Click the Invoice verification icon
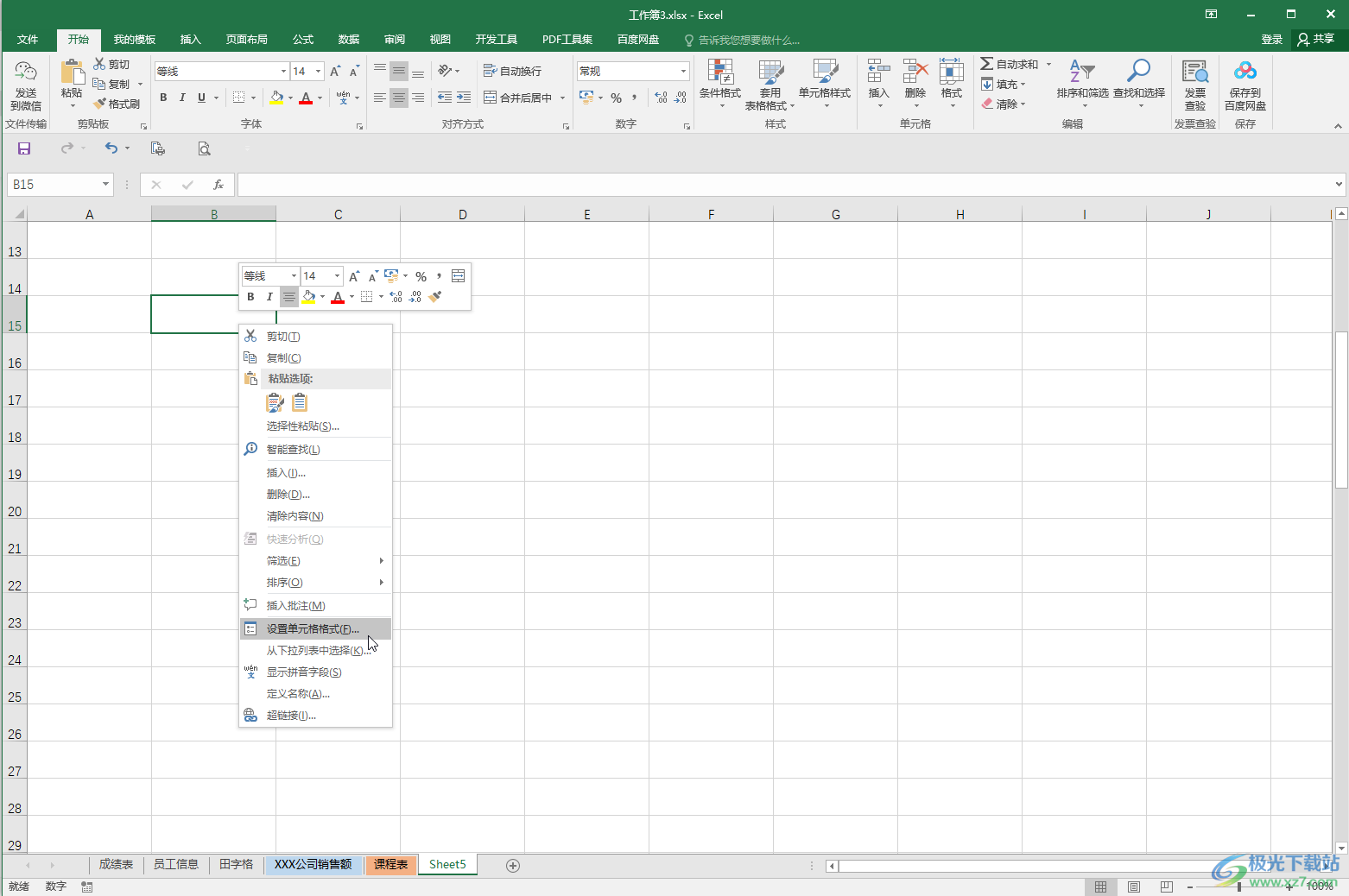Screen dimensions: 1349x896 [1195, 72]
